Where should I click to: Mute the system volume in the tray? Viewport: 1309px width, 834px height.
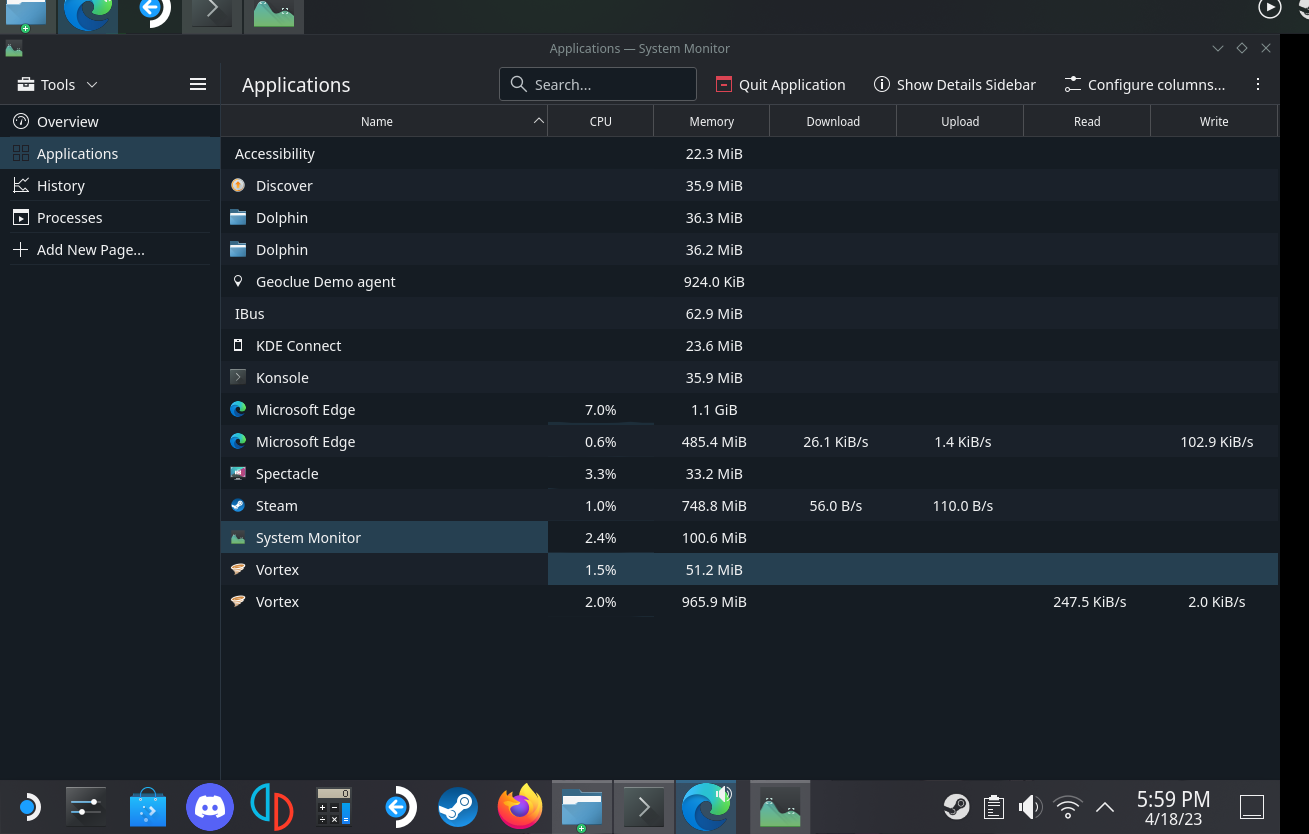pyautogui.click(x=1029, y=806)
